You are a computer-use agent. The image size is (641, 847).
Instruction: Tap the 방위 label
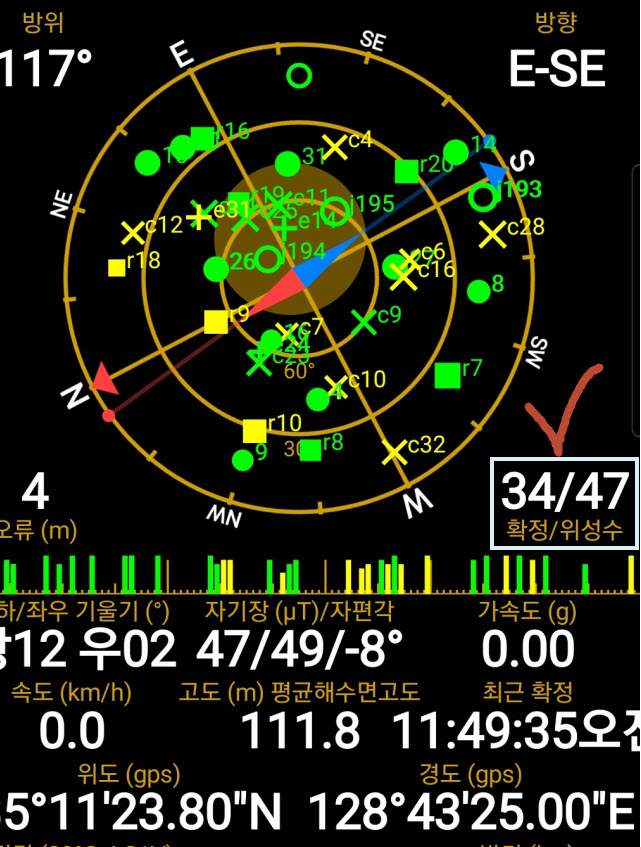[x=43, y=23]
